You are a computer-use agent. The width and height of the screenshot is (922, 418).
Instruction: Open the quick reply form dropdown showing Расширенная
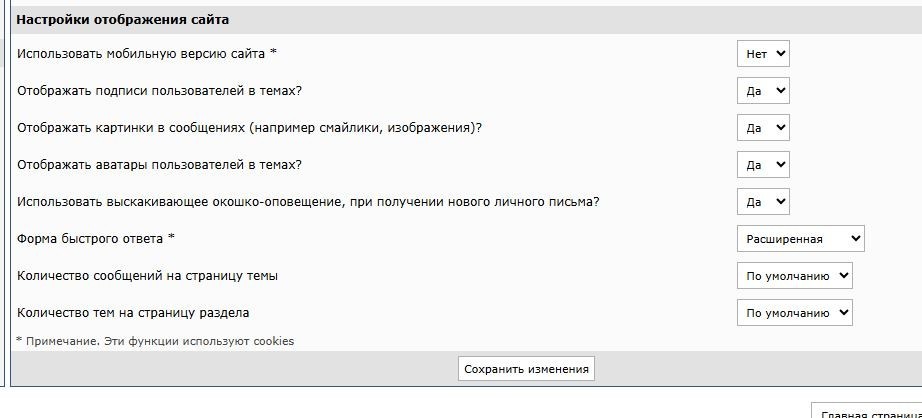coord(800,239)
